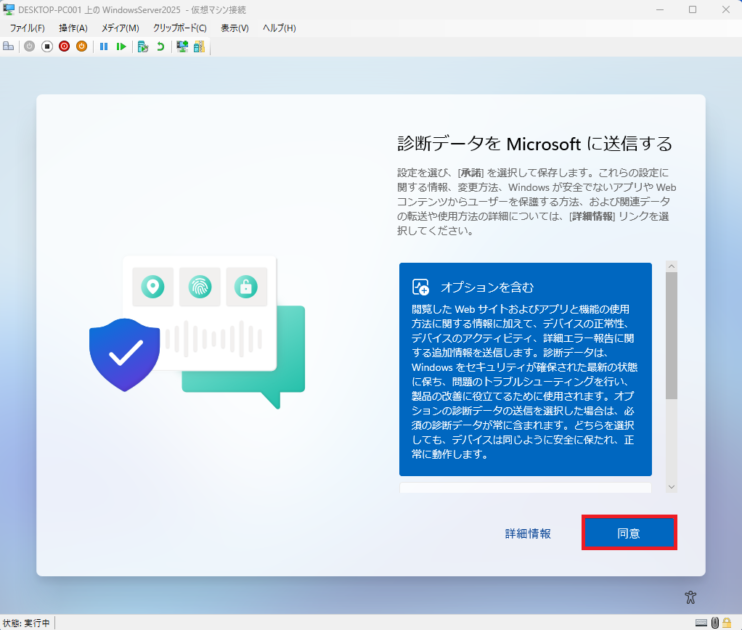
Task: Click the scroll up arrow of options list
Action: [671, 266]
